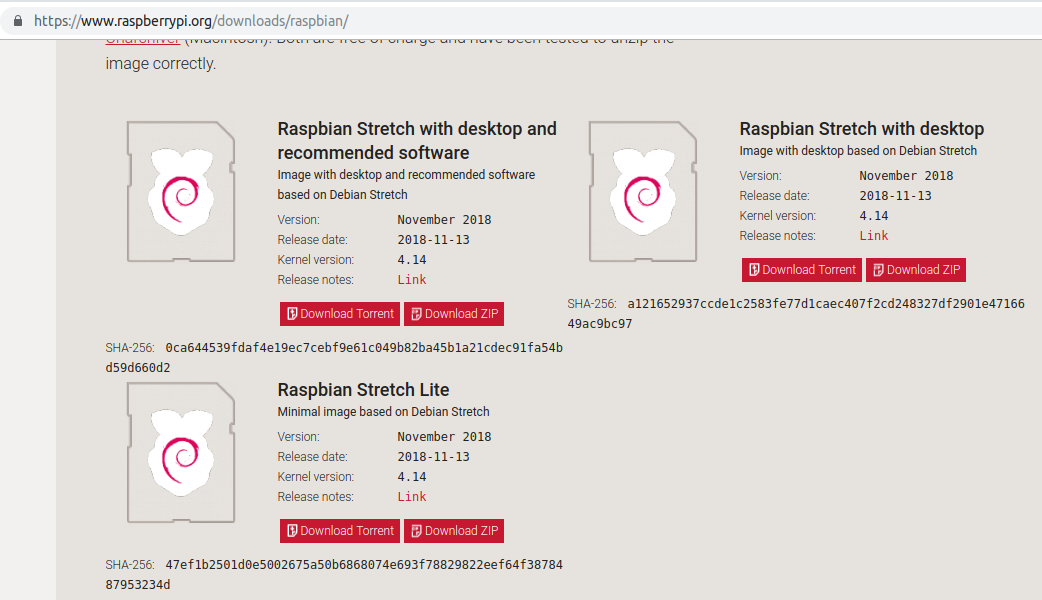The width and height of the screenshot is (1042, 600).
Task: Click 'Image with desktop and recommended software' description
Action: point(406,185)
